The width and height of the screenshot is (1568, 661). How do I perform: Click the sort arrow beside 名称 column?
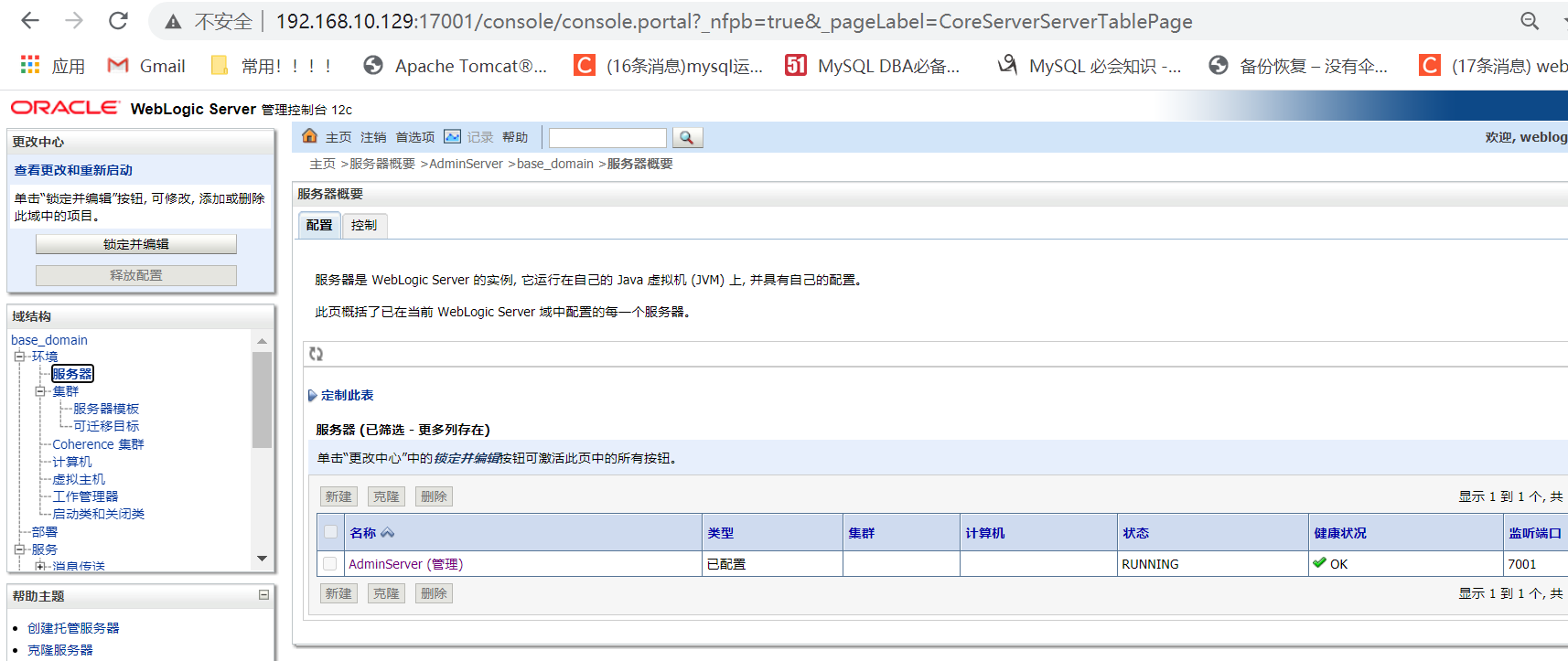[x=387, y=533]
